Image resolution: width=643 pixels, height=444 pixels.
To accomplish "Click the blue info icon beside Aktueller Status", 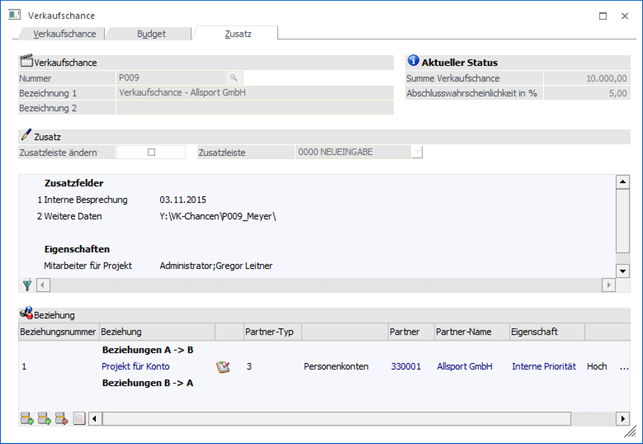I will 415,61.
